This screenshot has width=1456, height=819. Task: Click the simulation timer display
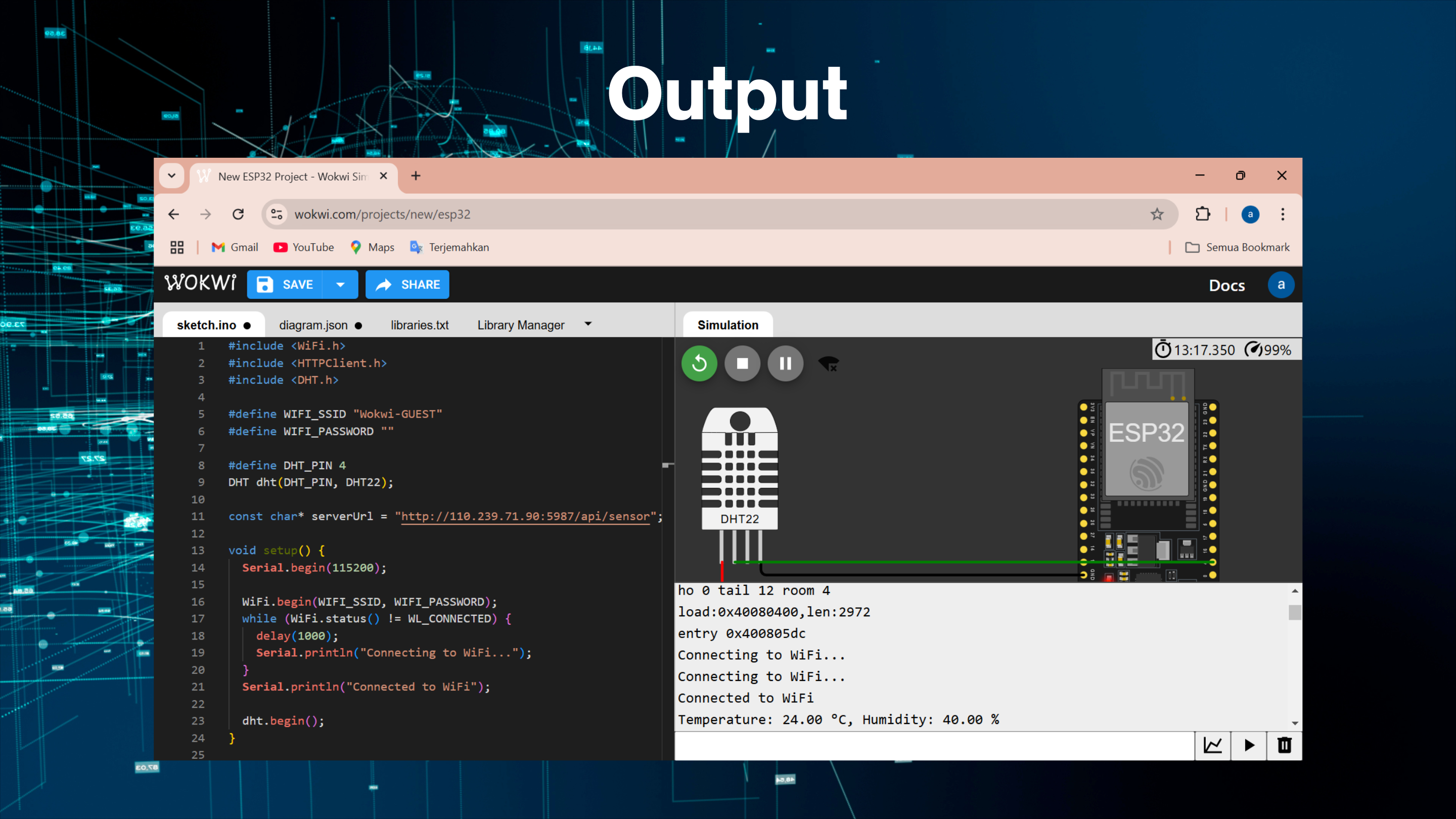coord(1194,350)
